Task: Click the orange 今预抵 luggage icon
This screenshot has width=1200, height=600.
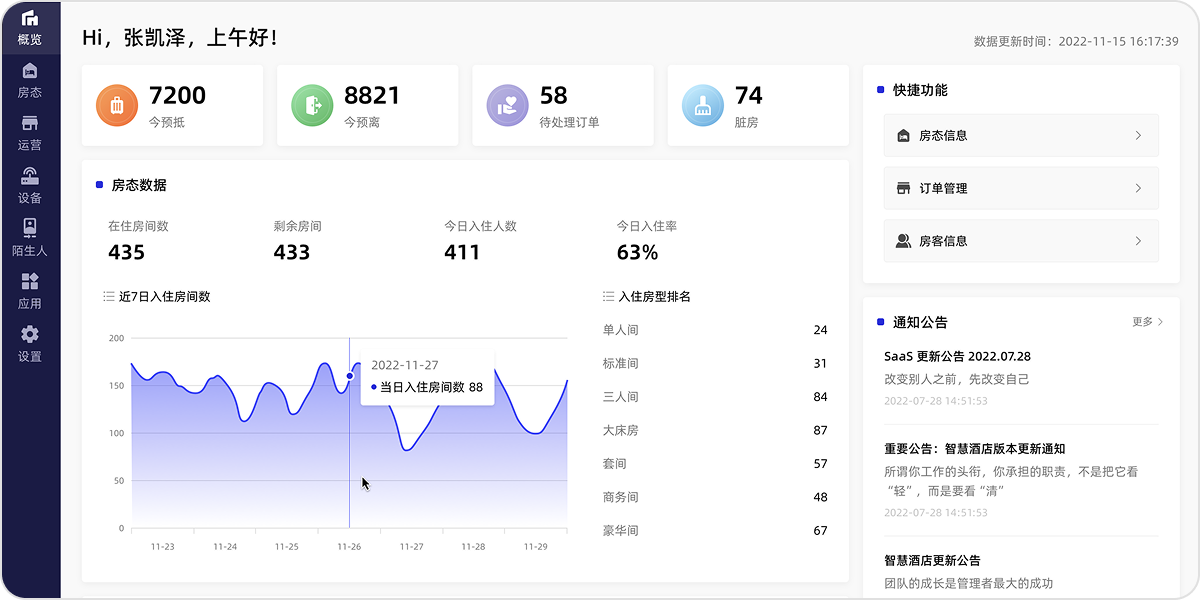Action: coord(116,105)
